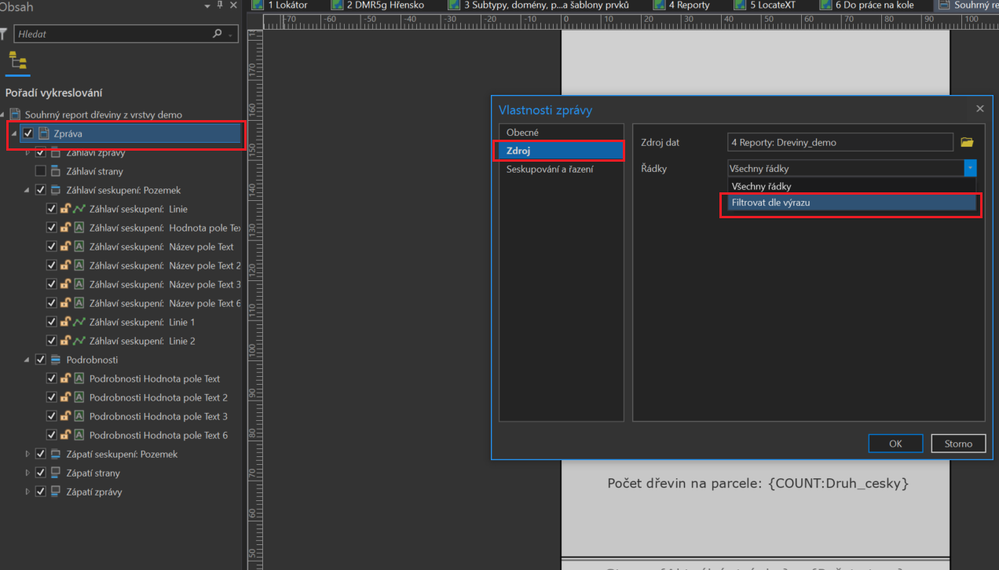Image resolution: width=999 pixels, height=570 pixels.
Task: Click text icon of Podrobnosti Hodnota pole Text
Action: coord(79,378)
